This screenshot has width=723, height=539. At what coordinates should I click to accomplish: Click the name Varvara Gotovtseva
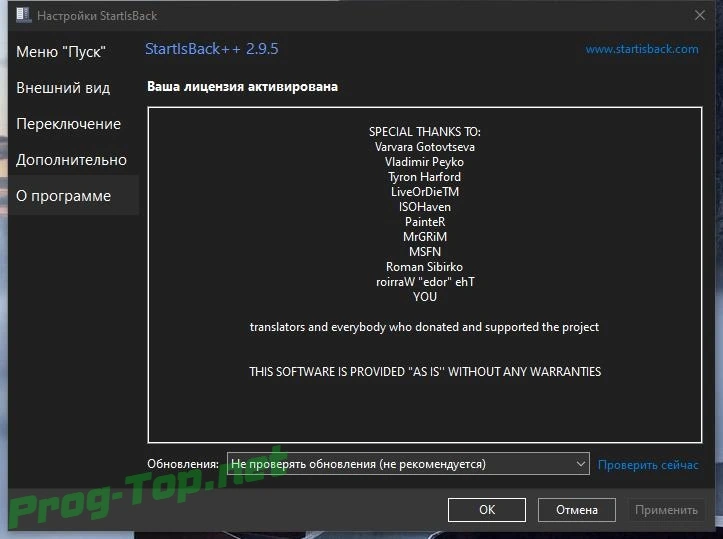[425, 147]
